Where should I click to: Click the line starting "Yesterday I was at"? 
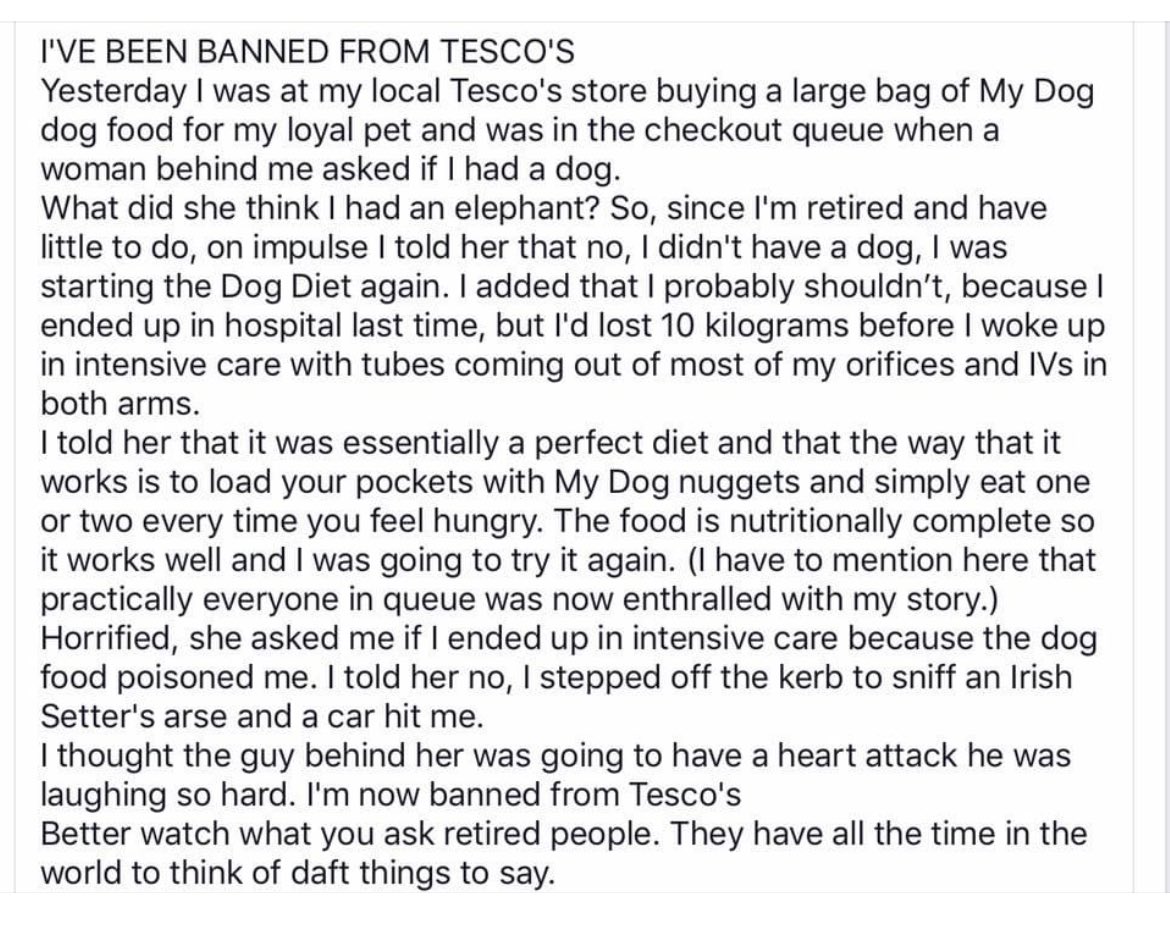click(x=567, y=93)
